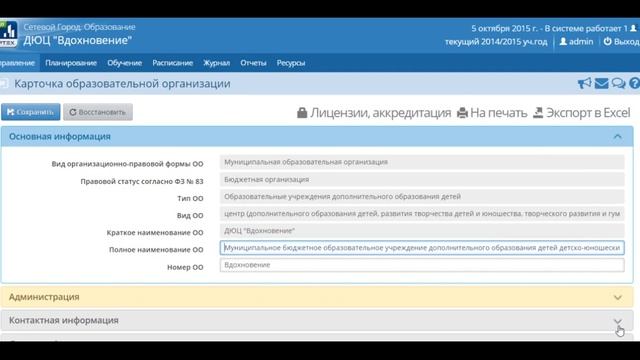
Task: Open the Отчеты menu
Action: pyautogui.click(x=253, y=63)
